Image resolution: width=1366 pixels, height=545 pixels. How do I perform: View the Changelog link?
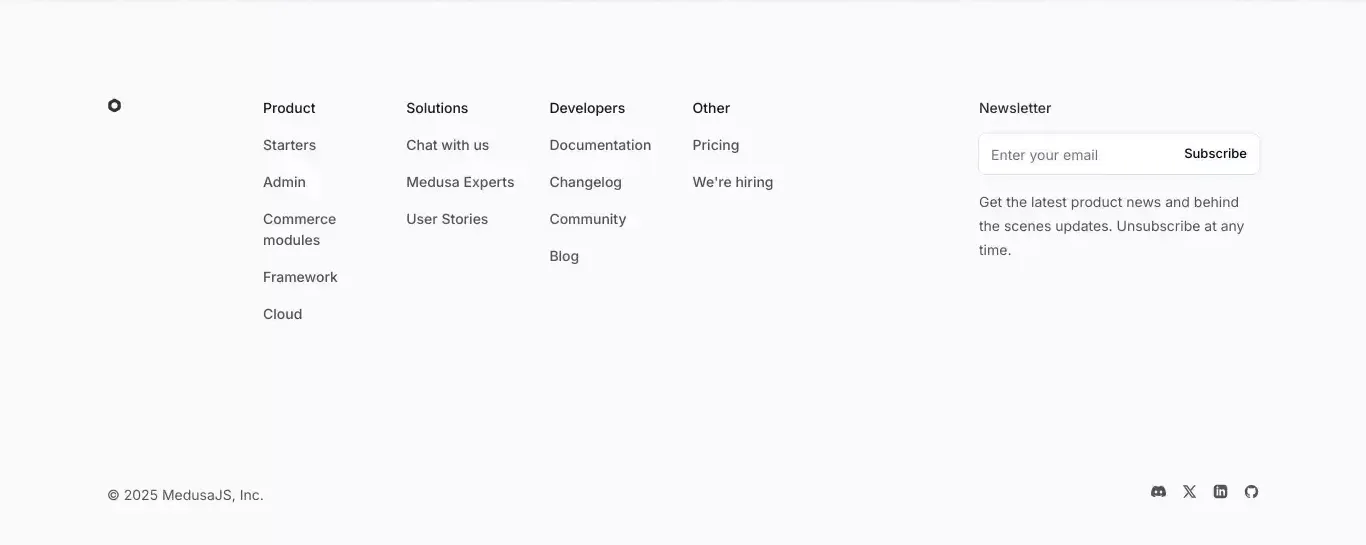[x=585, y=182]
